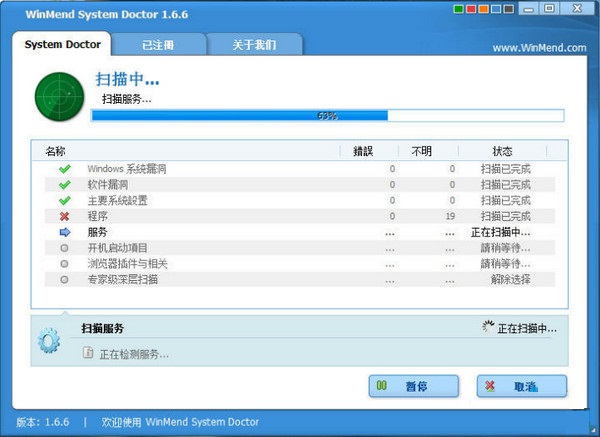
Task: Click the scan progress bar at 63%
Action: pyautogui.click(x=328, y=116)
